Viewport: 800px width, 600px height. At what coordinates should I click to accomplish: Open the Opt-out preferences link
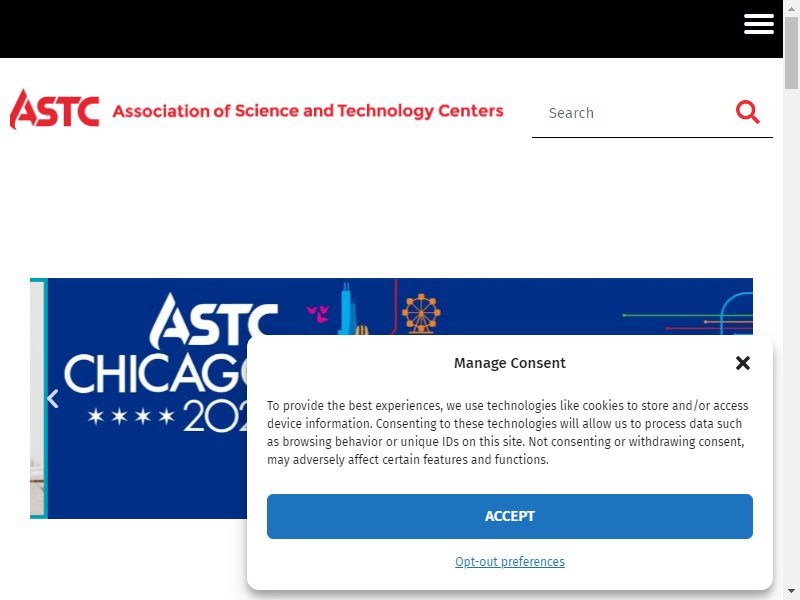tap(510, 562)
